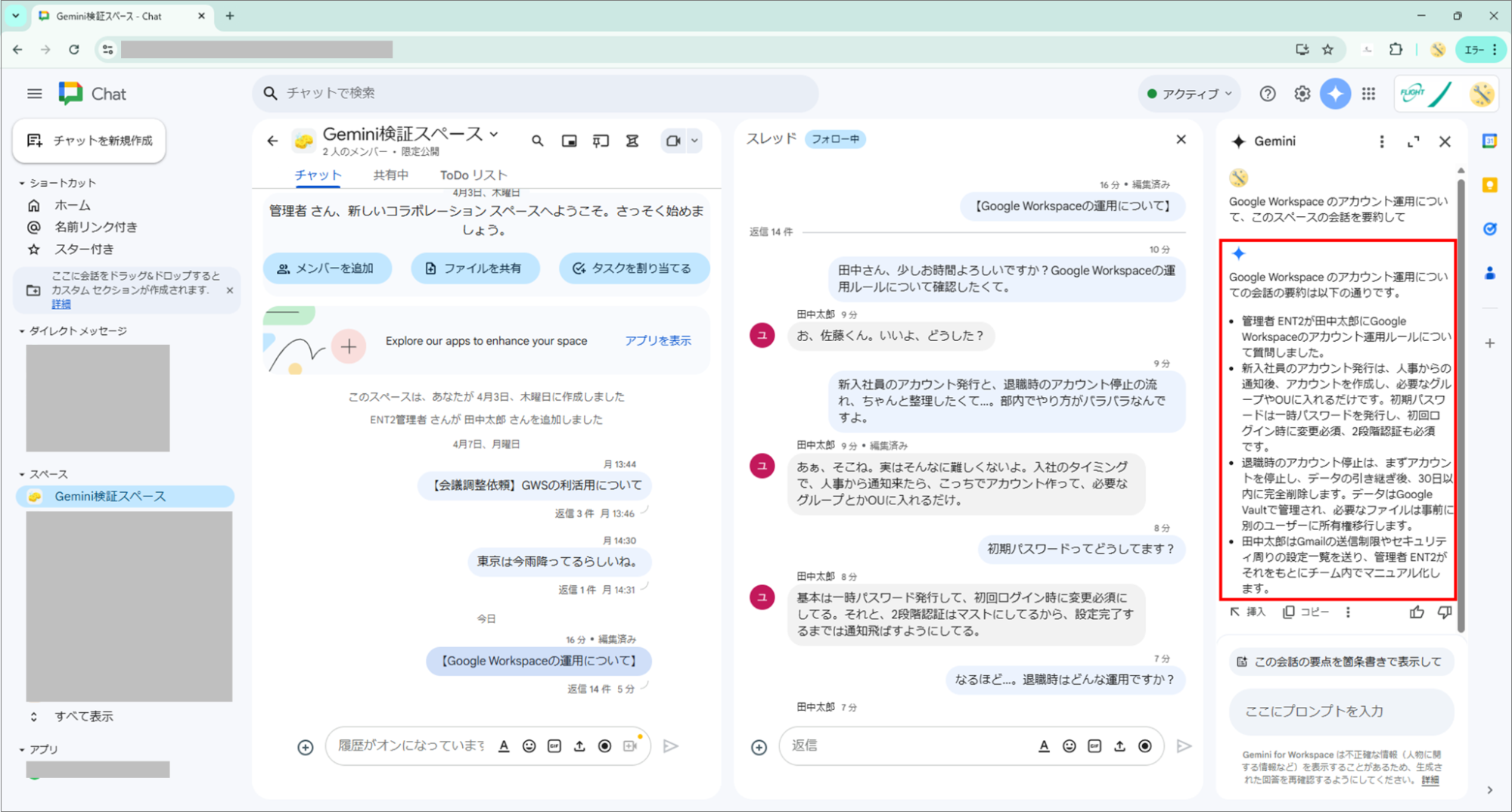This screenshot has height=812, width=1512.
Task: Open the Google apps grid
Action: coord(1368,94)
